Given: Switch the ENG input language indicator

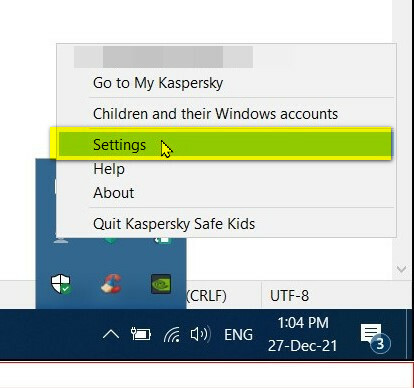Looking at the screenshot, I should point(238,335).
